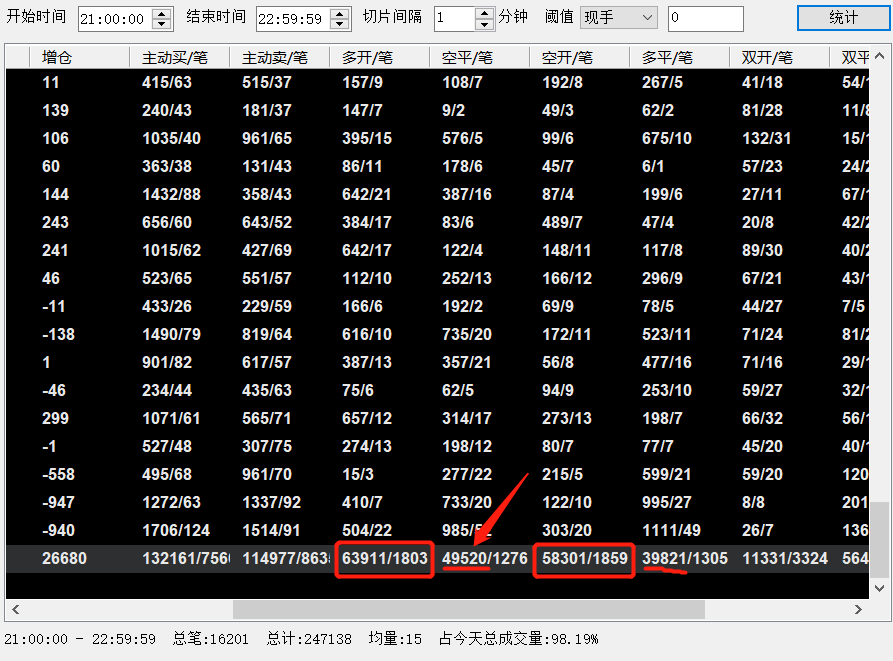Click the vertical scrollbar up arrow
This screenshot has width=893, height=661.
(x=879, y=56)
